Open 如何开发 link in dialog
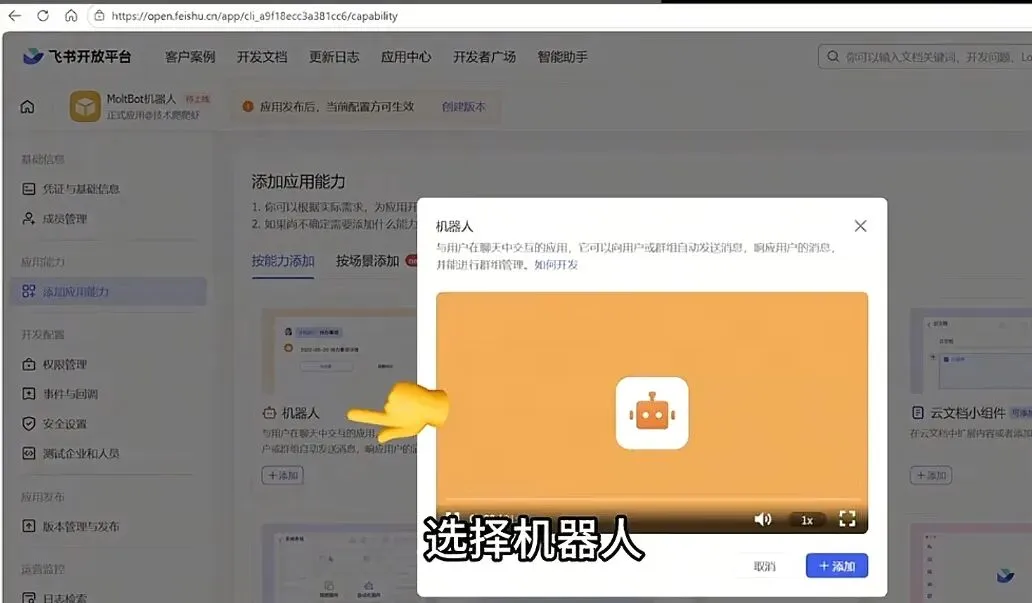This screenshot has height=603, width=1032. 556,265
